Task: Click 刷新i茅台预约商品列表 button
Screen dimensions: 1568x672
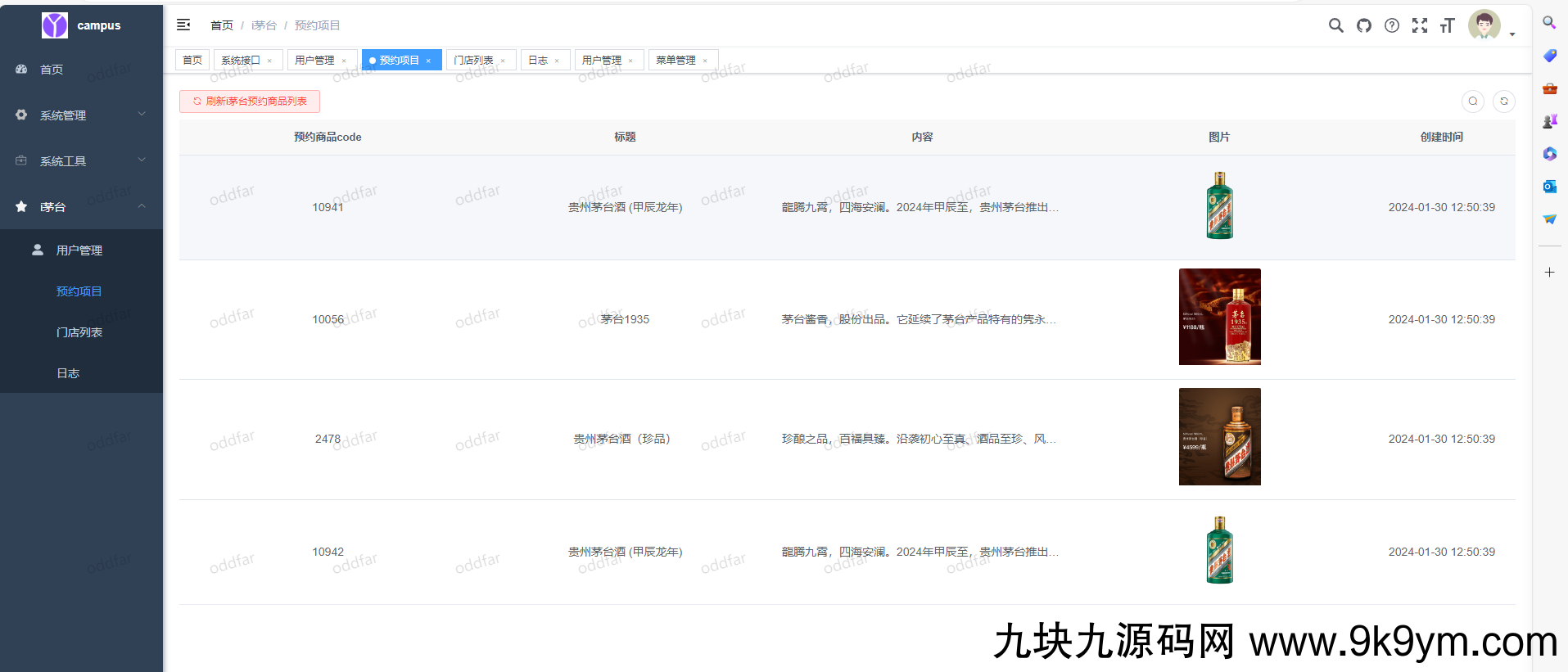Action: (250, 101)
